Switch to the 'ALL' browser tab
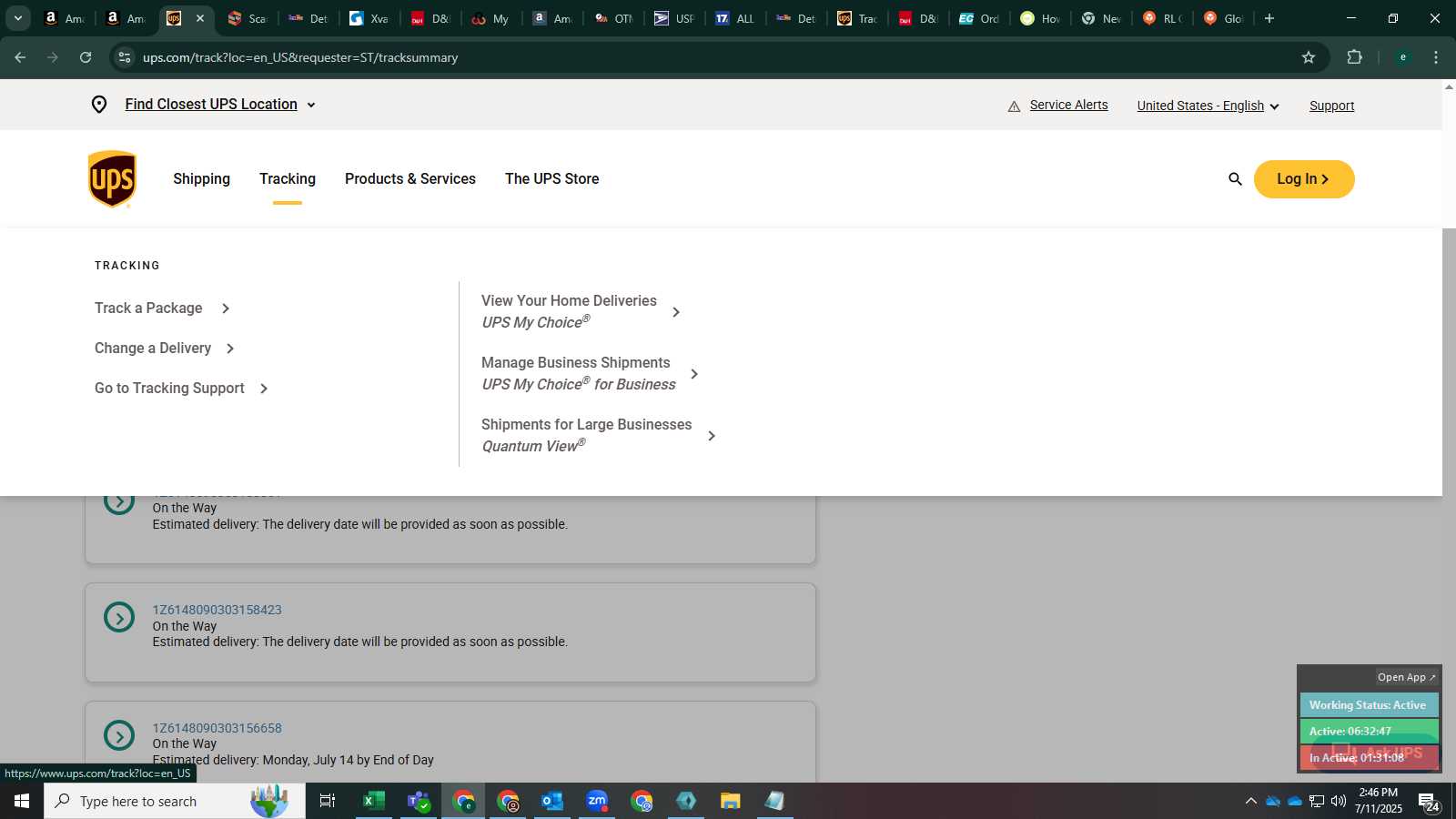1456x819 pixels. coord(735,18)
